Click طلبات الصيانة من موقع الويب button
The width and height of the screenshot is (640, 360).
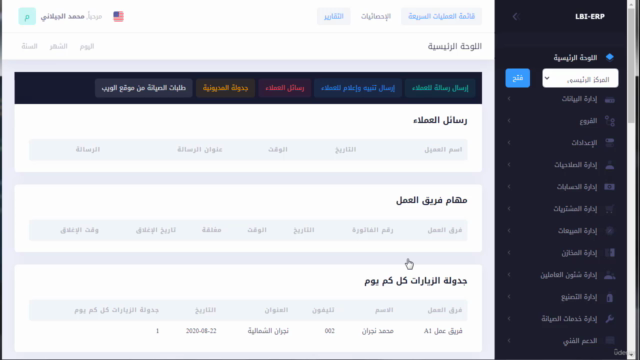click(x=144, y=88)
